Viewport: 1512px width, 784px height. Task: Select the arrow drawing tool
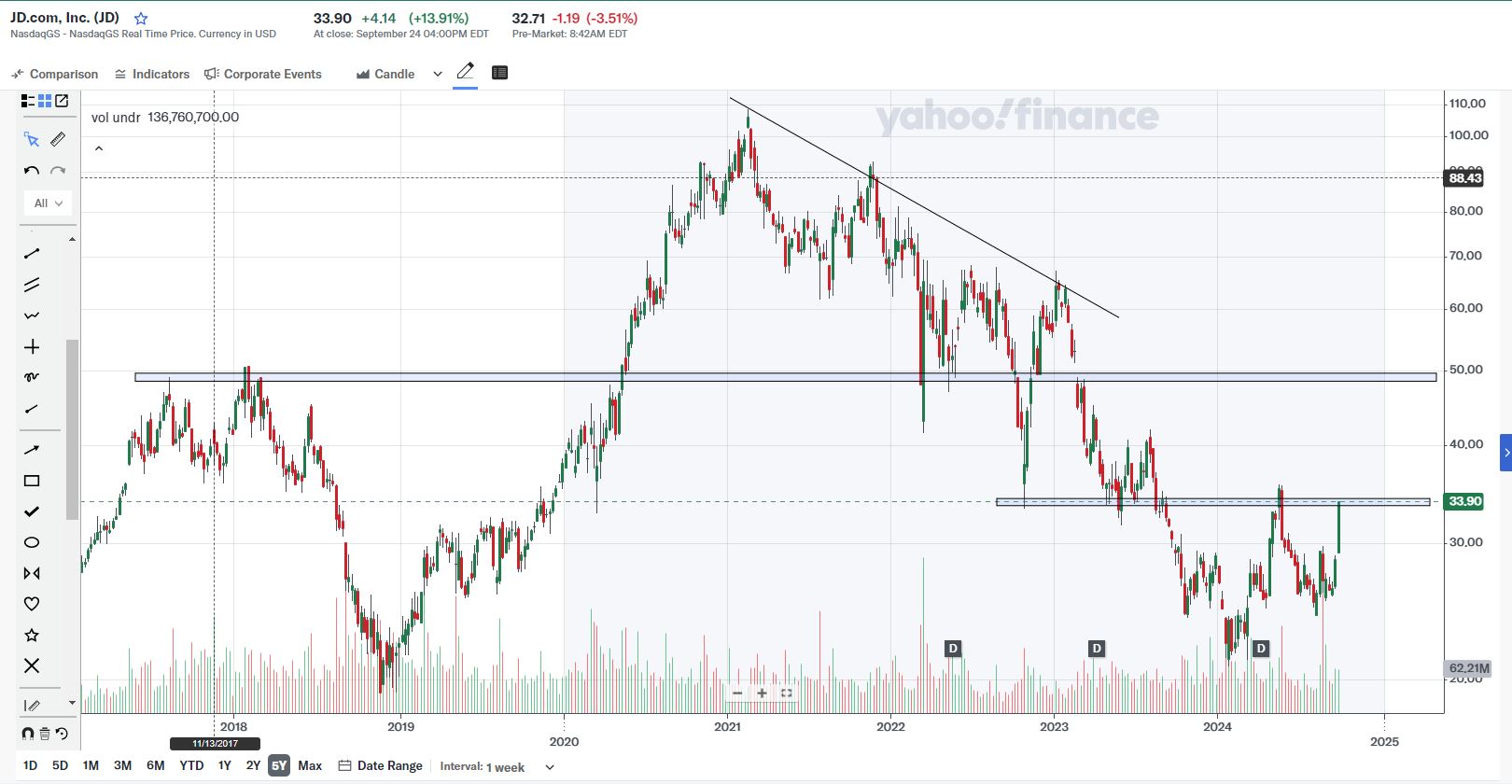[32, 450]
